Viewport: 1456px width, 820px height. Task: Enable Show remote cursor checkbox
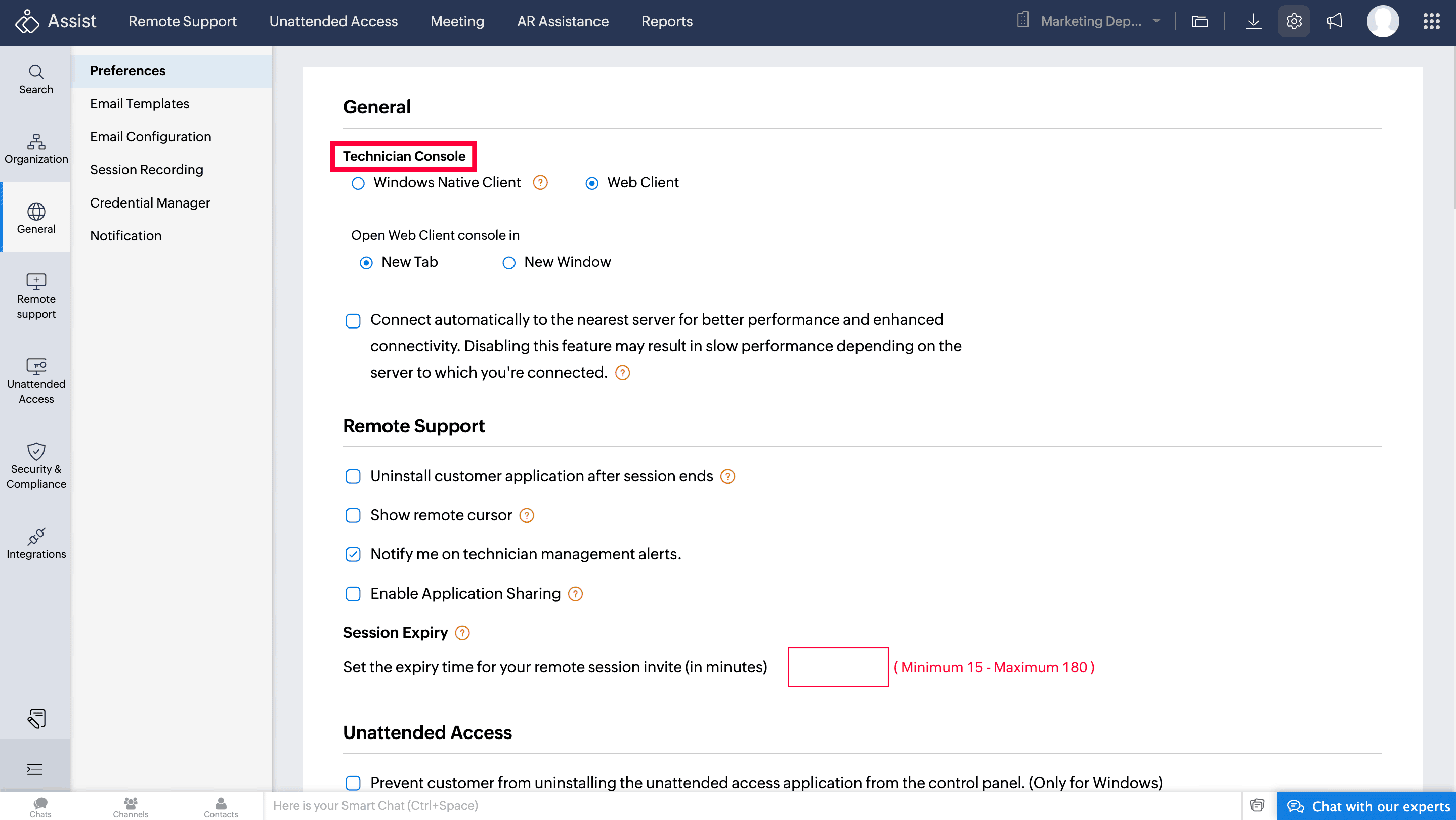353,515
